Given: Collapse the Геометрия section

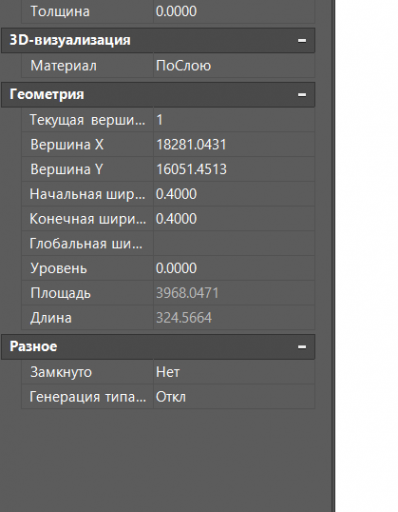Looking at the screenshot, I should 302,95.
